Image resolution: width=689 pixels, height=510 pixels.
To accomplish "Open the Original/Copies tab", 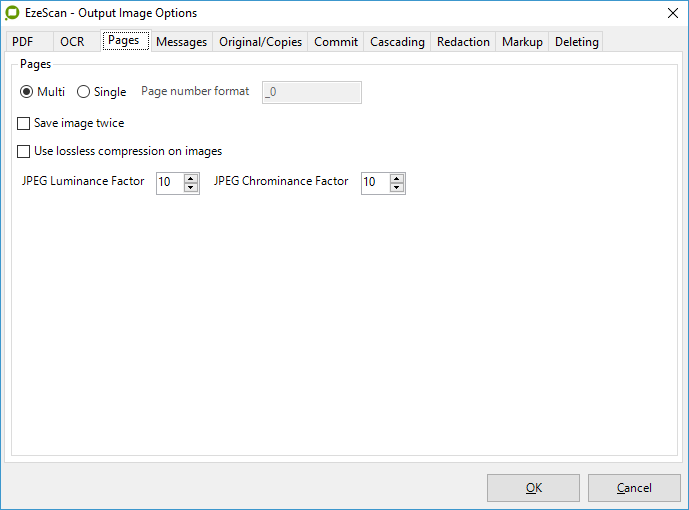I will [261, 42].
